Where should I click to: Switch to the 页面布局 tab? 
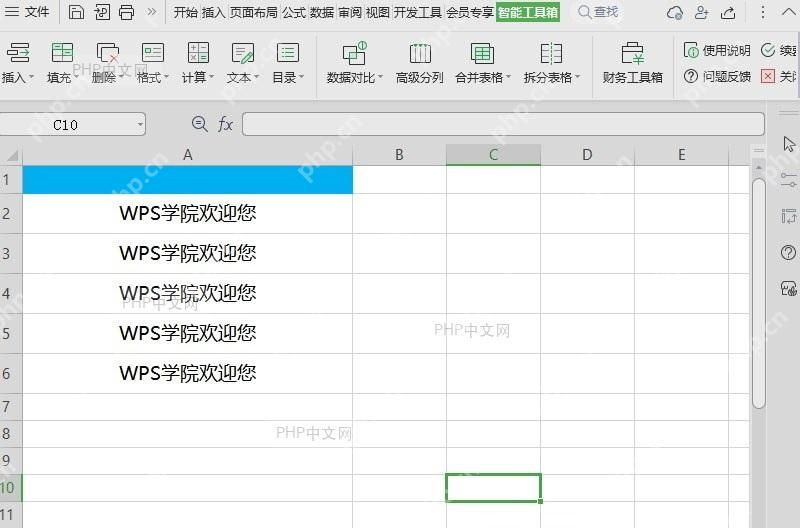point(254,12)
